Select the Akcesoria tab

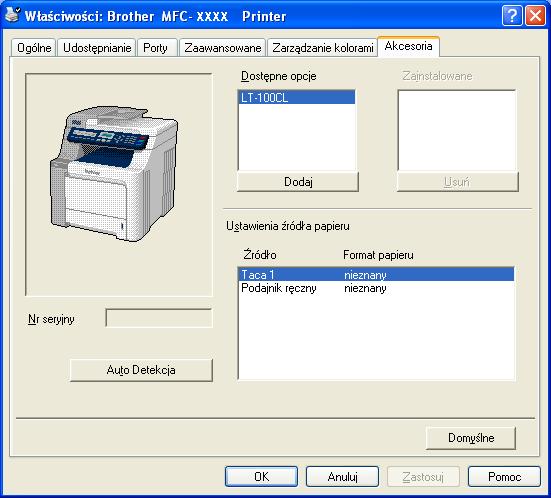408,46
